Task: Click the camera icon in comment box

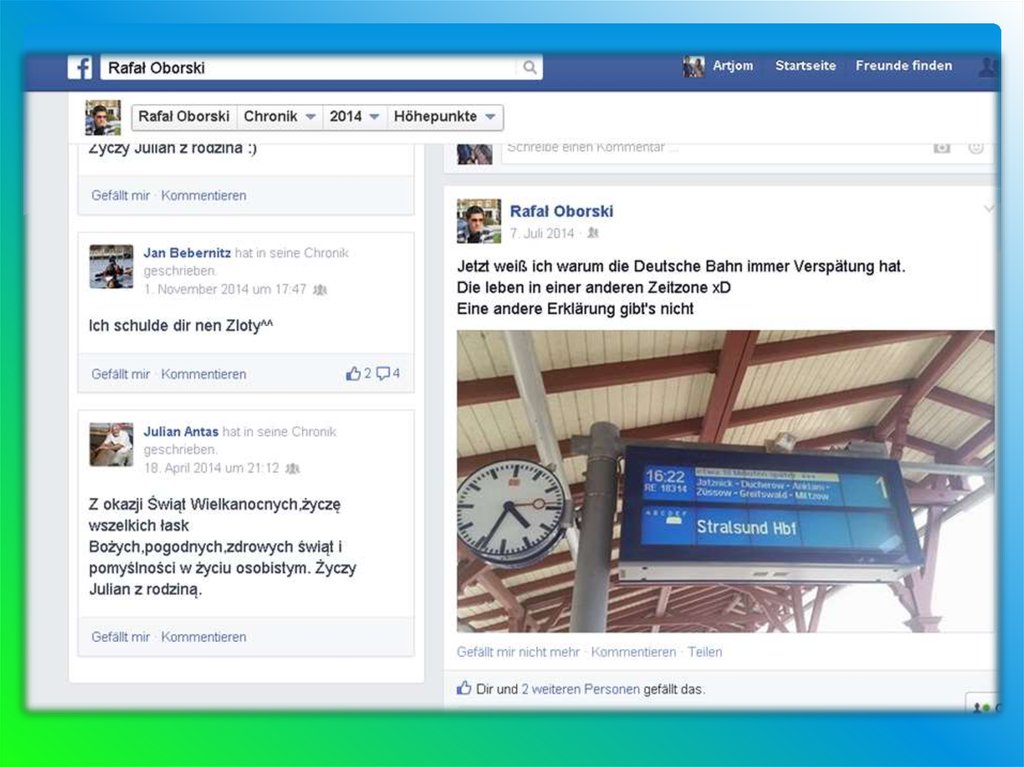Action: 941,147
